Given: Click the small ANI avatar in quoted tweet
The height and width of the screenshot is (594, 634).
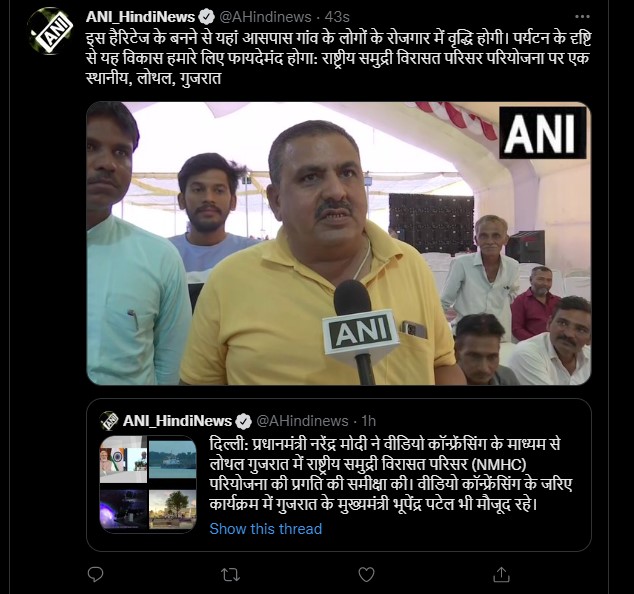Looking at the screenshot, I should pyautogui.click(x=109, y=421).
